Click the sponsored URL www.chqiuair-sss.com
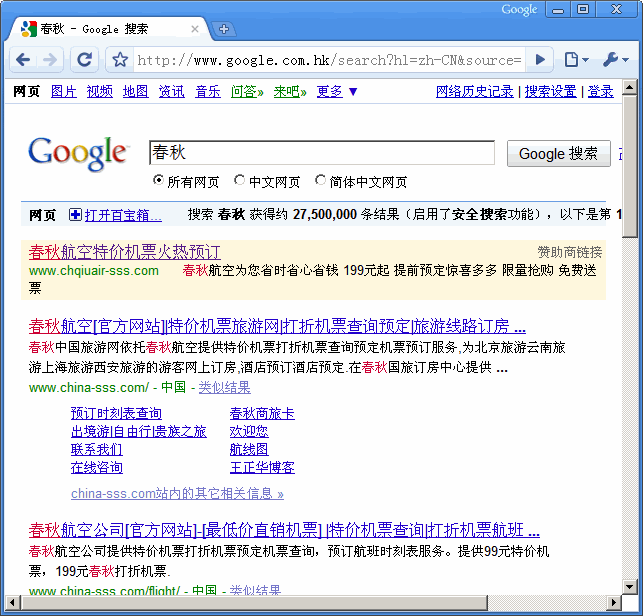Viewport: 643px width, 616px height. 93,271
